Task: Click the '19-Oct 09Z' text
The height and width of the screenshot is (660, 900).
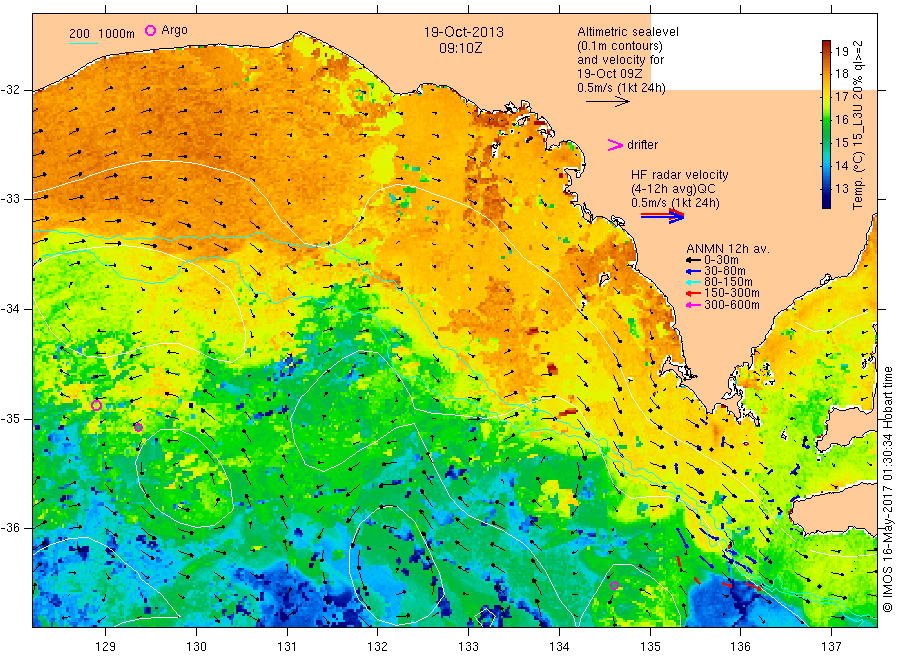Action: [610, 73]
